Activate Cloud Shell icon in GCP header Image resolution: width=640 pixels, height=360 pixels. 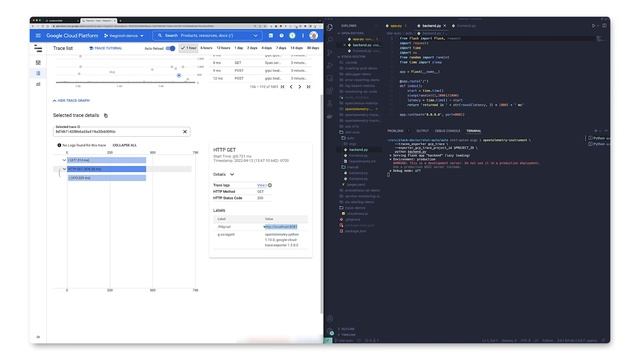pyautogui.click(x=271, y=36)
